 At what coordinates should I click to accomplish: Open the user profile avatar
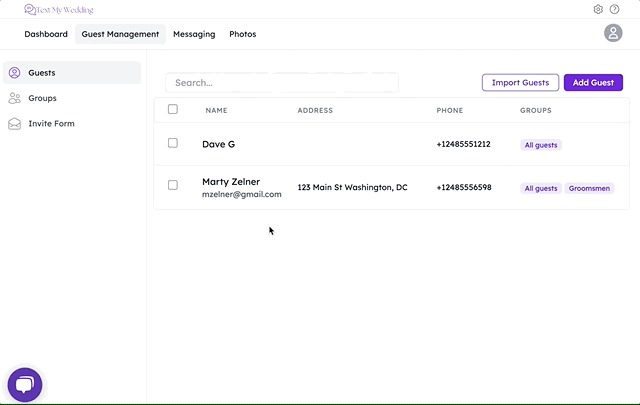613,33
